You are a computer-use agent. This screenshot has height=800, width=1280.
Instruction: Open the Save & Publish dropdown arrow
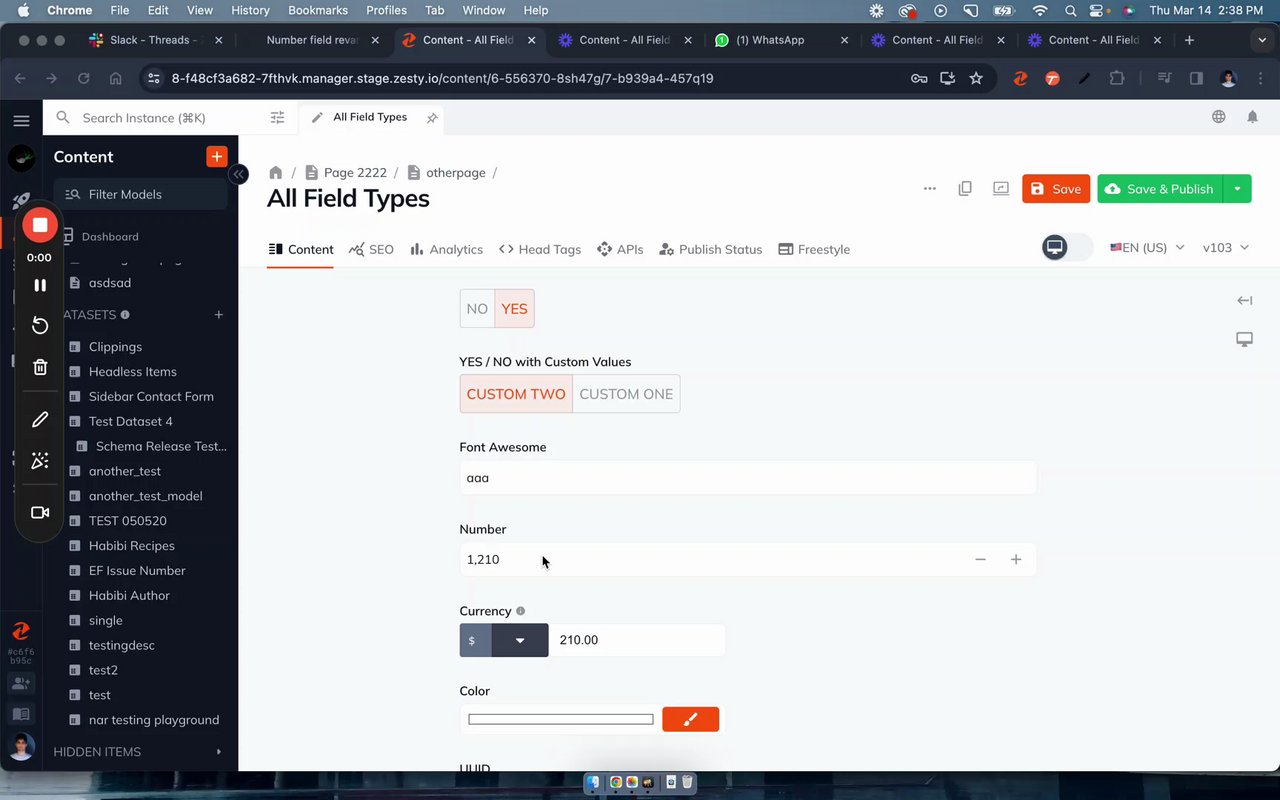click(1238, 189)
